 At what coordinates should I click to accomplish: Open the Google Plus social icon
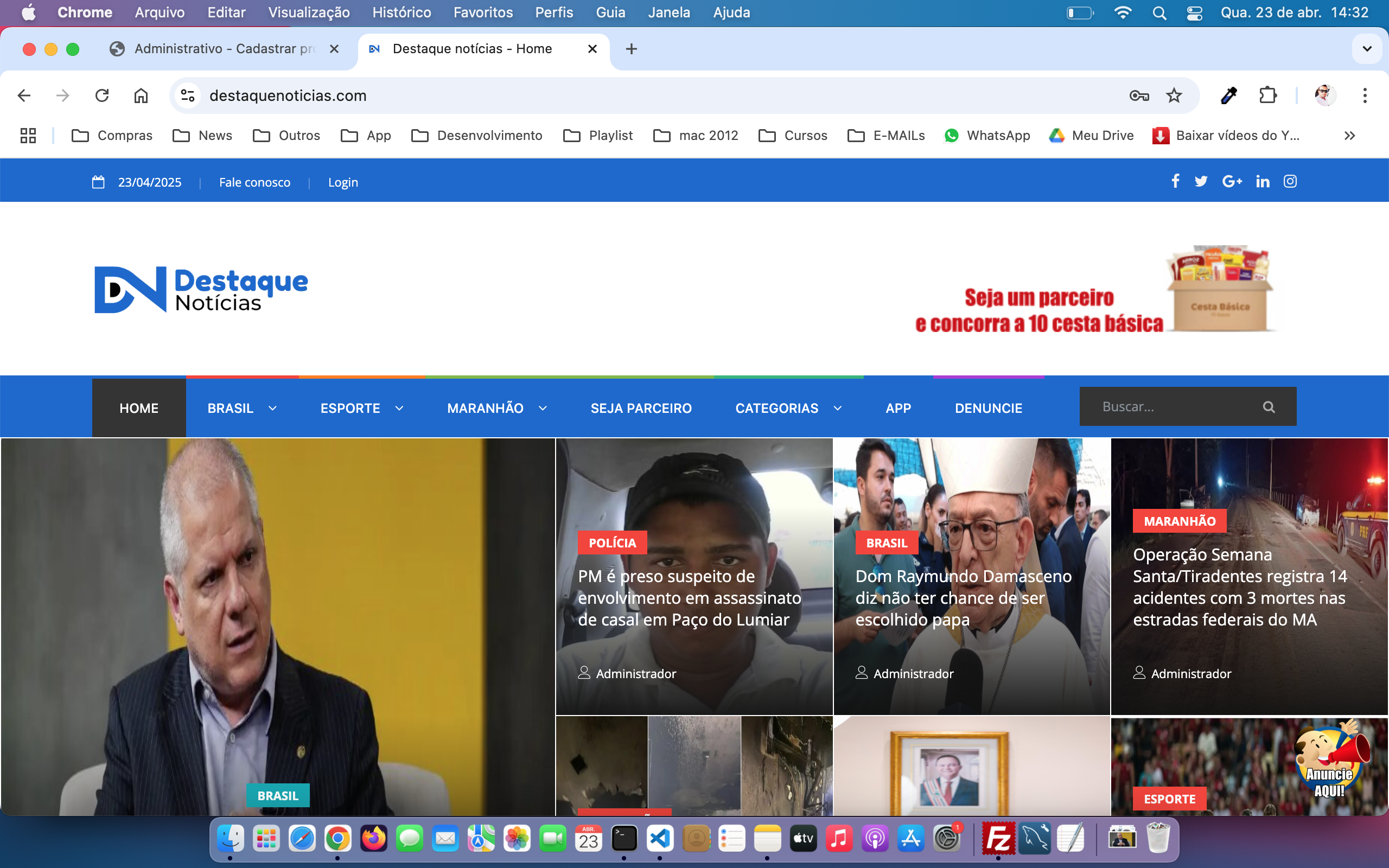pyautogui.click(x=1232, y=181)
